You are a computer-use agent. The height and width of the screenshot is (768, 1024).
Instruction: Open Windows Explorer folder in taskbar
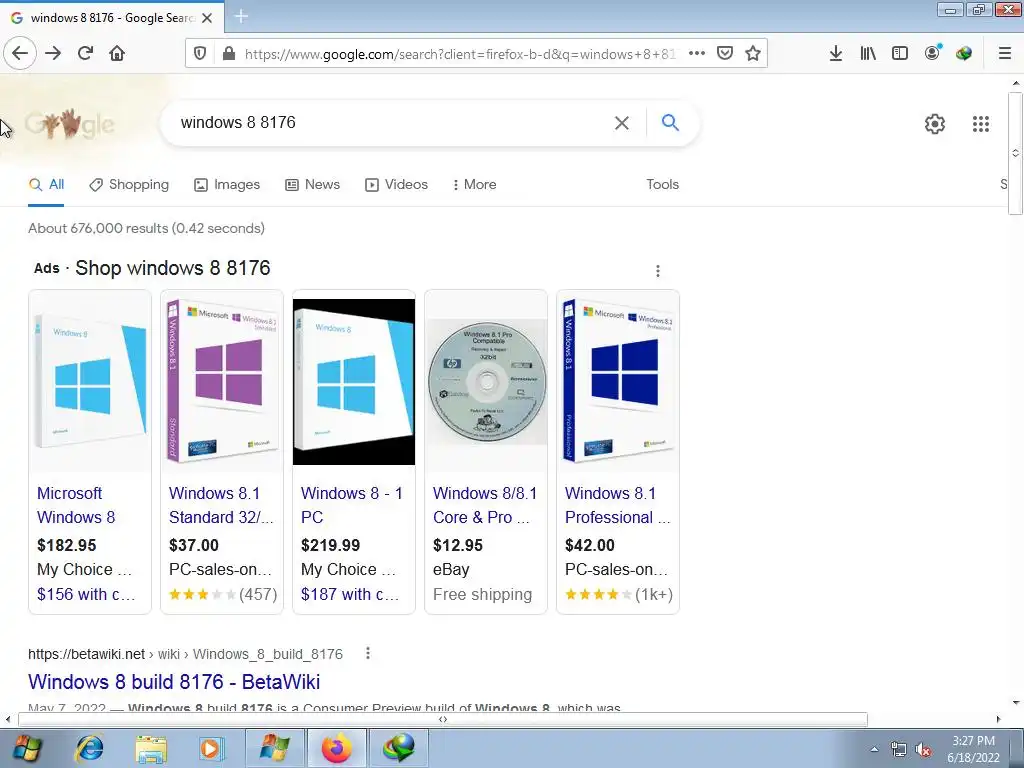(x=151, y=748)
